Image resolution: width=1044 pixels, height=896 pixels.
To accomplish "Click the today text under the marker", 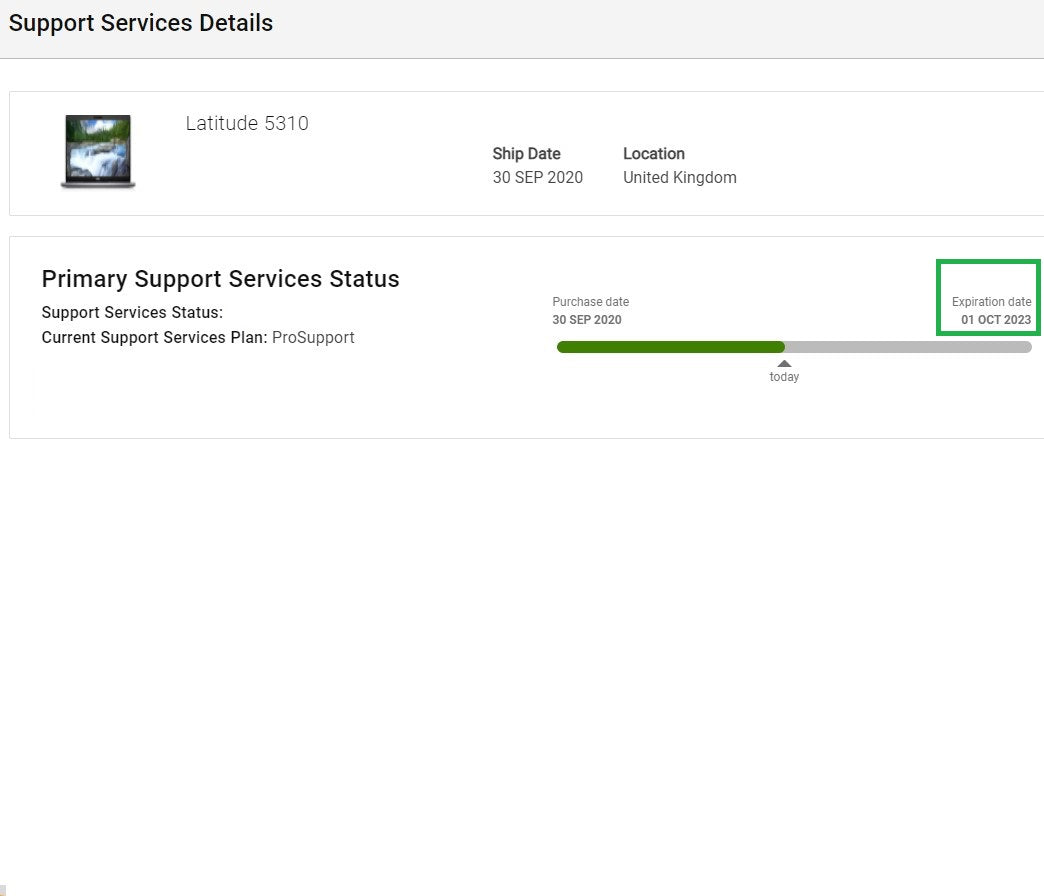I will [784, 377].
